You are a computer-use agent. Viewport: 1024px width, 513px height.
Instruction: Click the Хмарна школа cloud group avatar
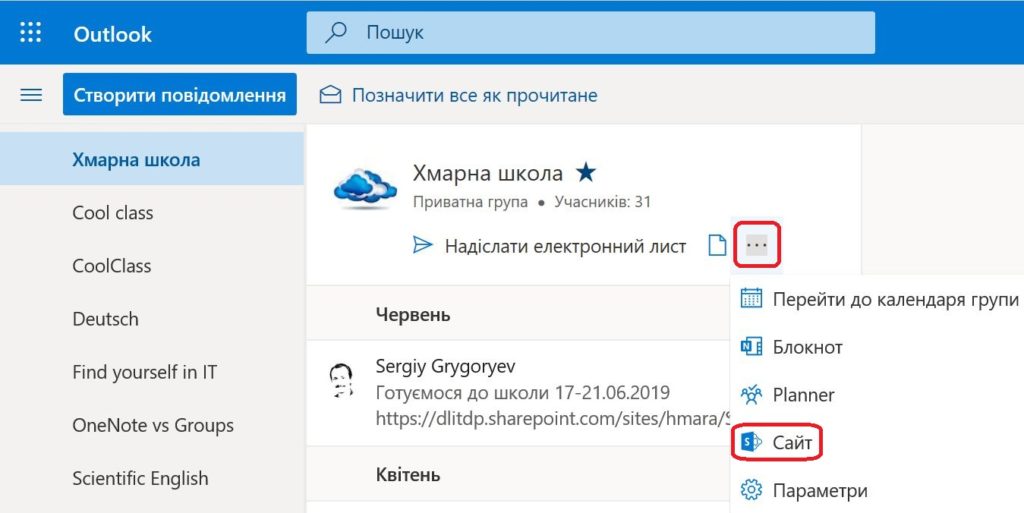coord(365,188)
